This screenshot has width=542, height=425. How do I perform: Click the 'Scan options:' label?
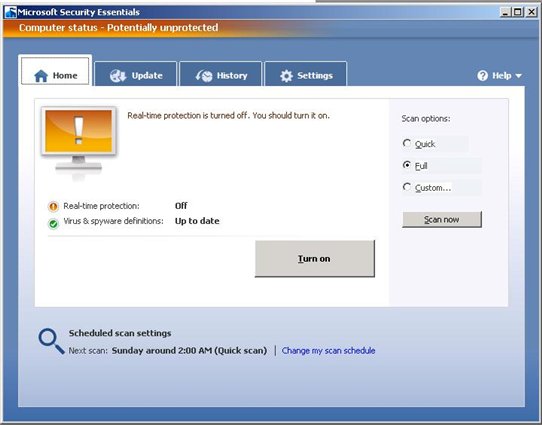pyautogui.click(x=426, y=119)
